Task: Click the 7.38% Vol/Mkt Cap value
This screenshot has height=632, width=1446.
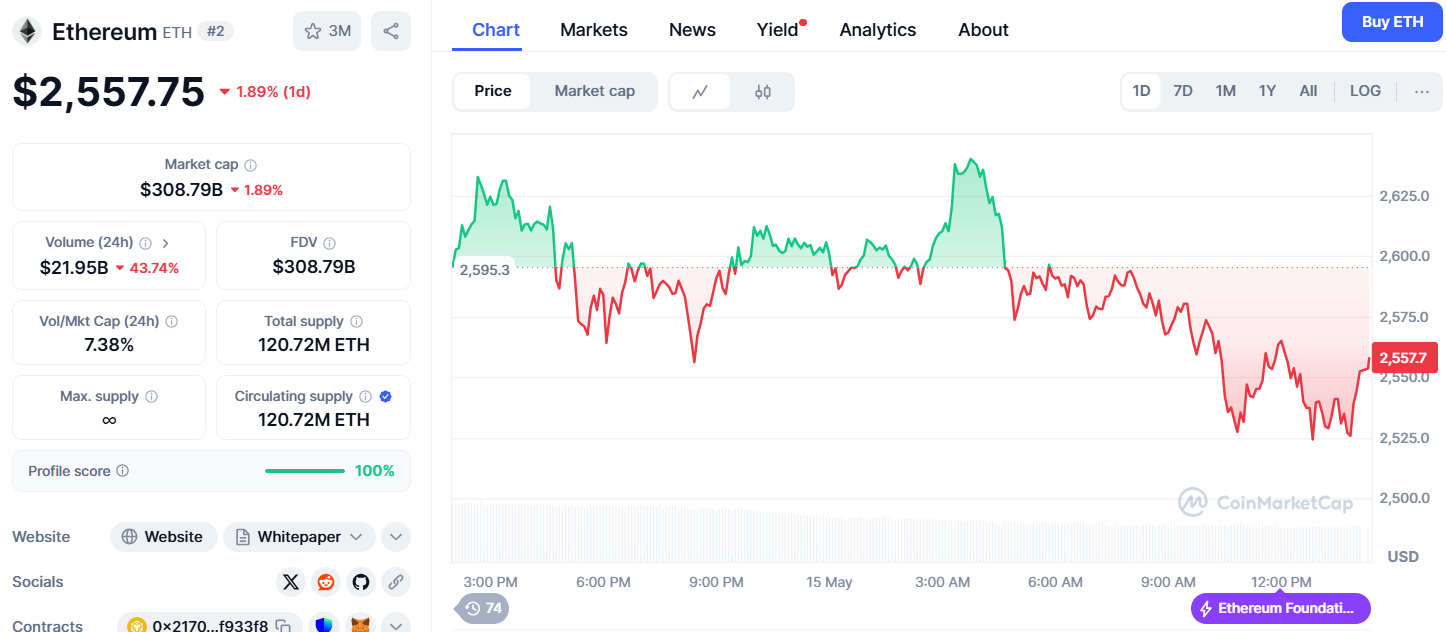Action: 109,345
